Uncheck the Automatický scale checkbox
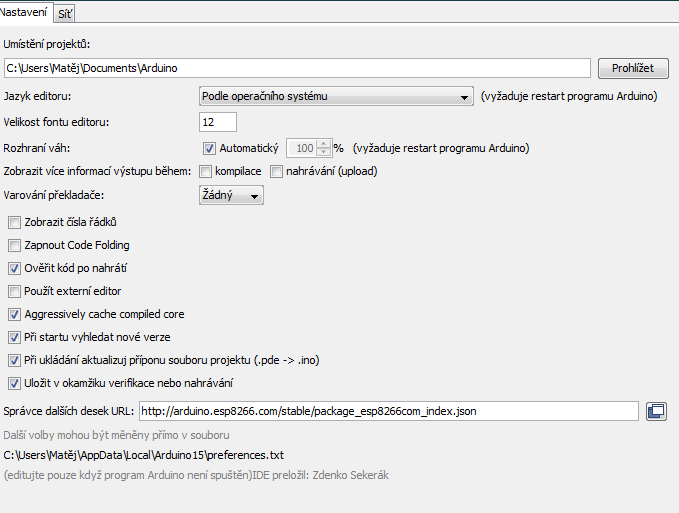 (209, 148)
